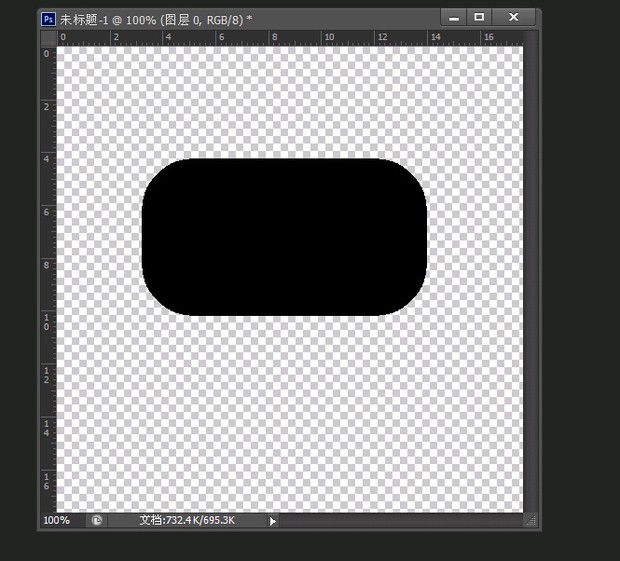Click the 100% zoom level field
Image resolution: width=620 pixels, height=561 pixels.
[58, 520]
